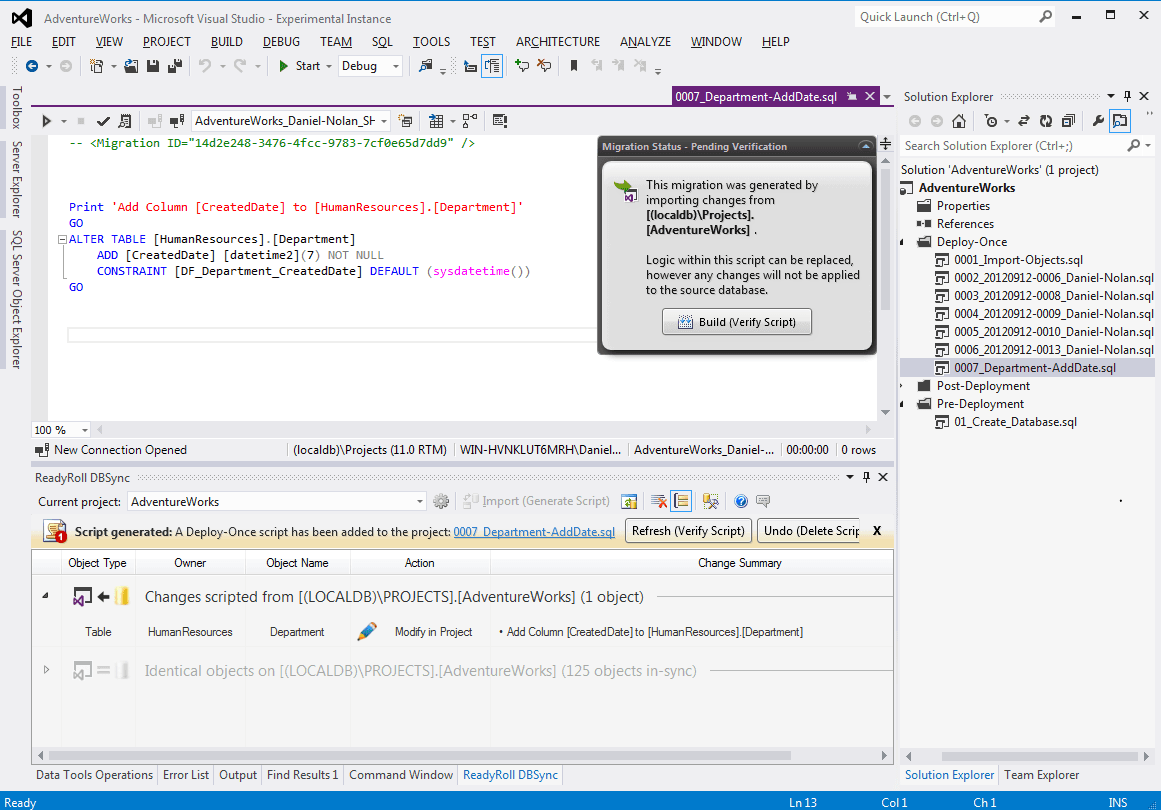The height and width of the screenshot is (810, 1161).
Task: Click the Solution Explorer search magnifier icon
Action: [1134, 146]
